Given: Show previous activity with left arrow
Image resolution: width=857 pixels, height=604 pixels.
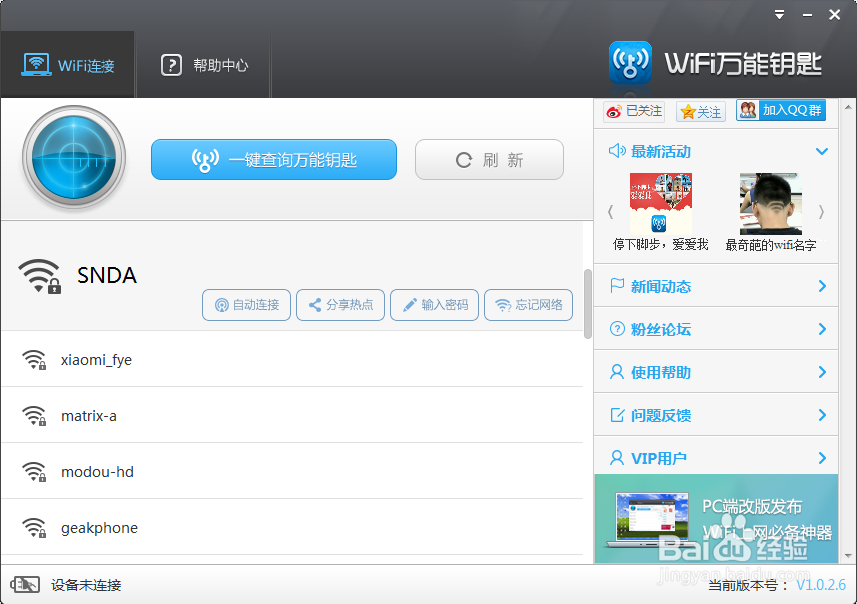Looking at the screenshot, I should tap(611, 212).
